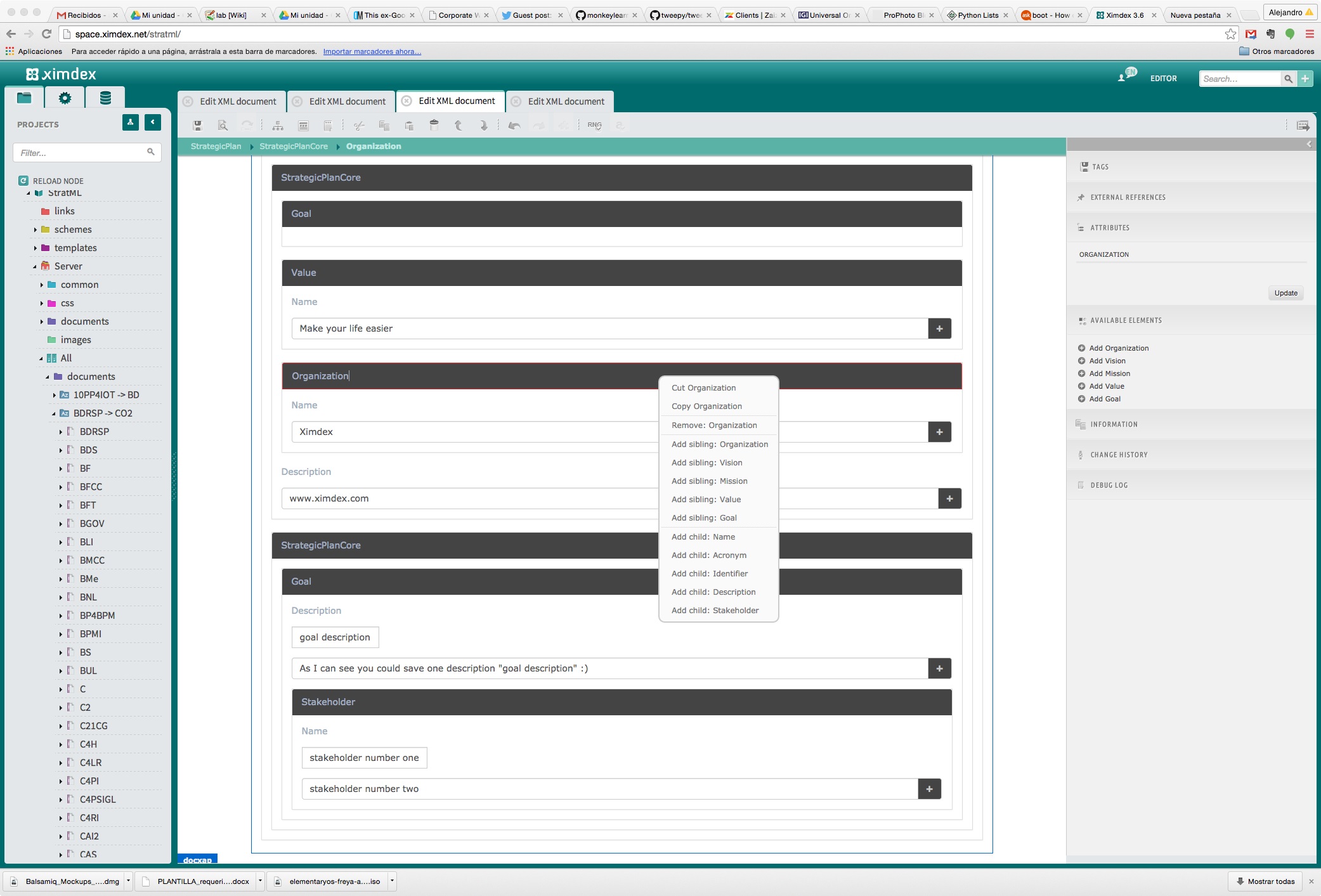Open the database stack sidebar tab
This screenshot has width=1321, height=896.
tap(105, 98)
